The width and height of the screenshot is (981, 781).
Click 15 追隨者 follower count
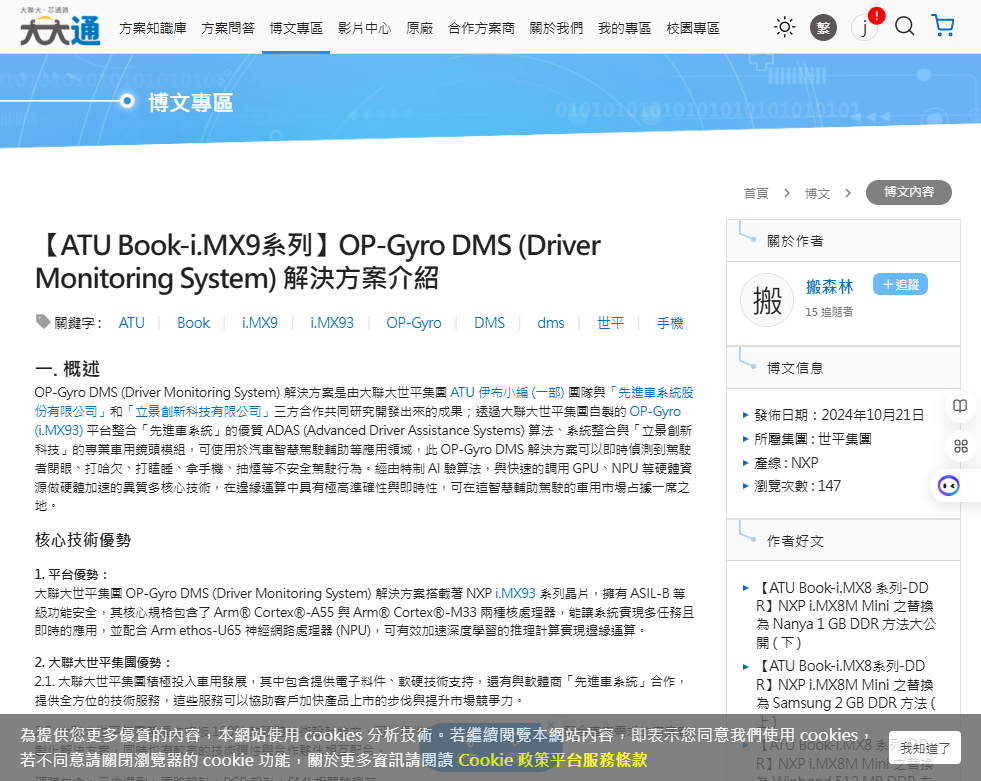828,312
